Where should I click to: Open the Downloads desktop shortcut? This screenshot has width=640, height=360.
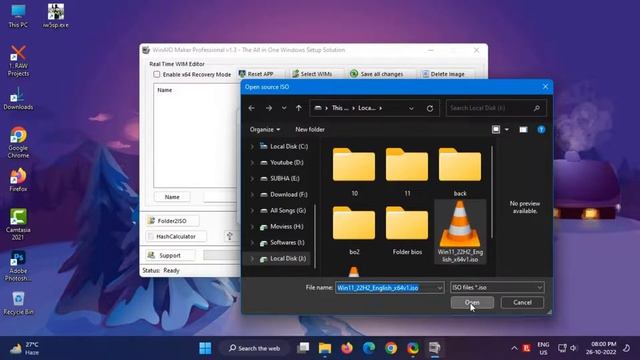(x=18, y=98)
